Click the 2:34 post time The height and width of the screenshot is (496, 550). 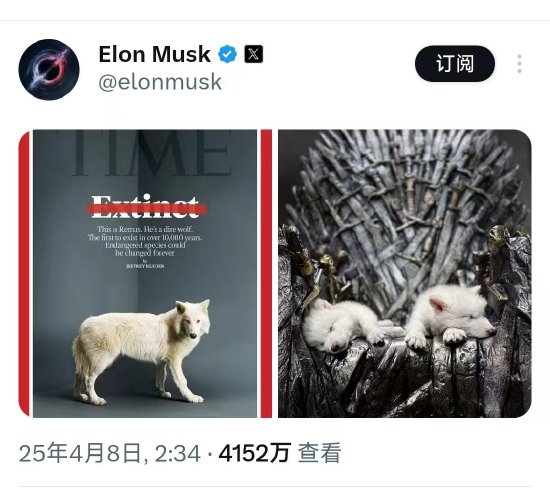[x=178, y=453]
